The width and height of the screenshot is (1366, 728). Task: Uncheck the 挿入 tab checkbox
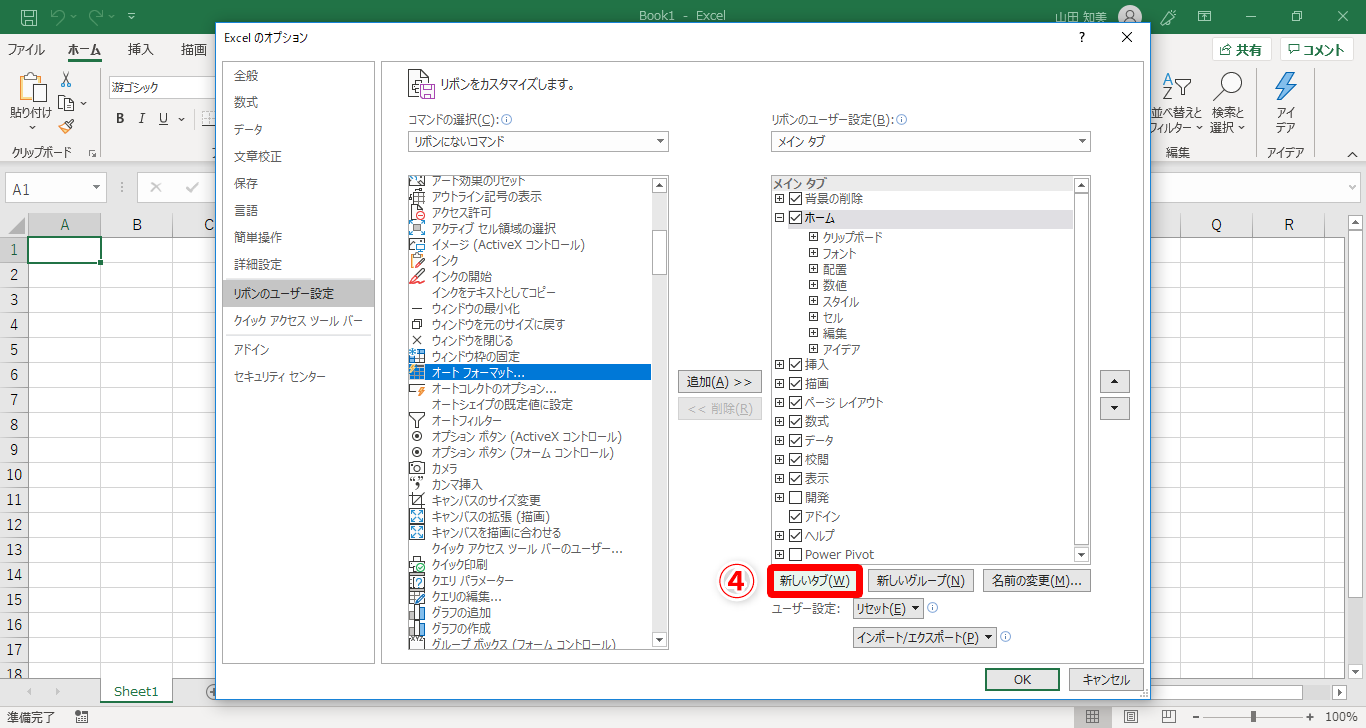[x=796, y=365]
